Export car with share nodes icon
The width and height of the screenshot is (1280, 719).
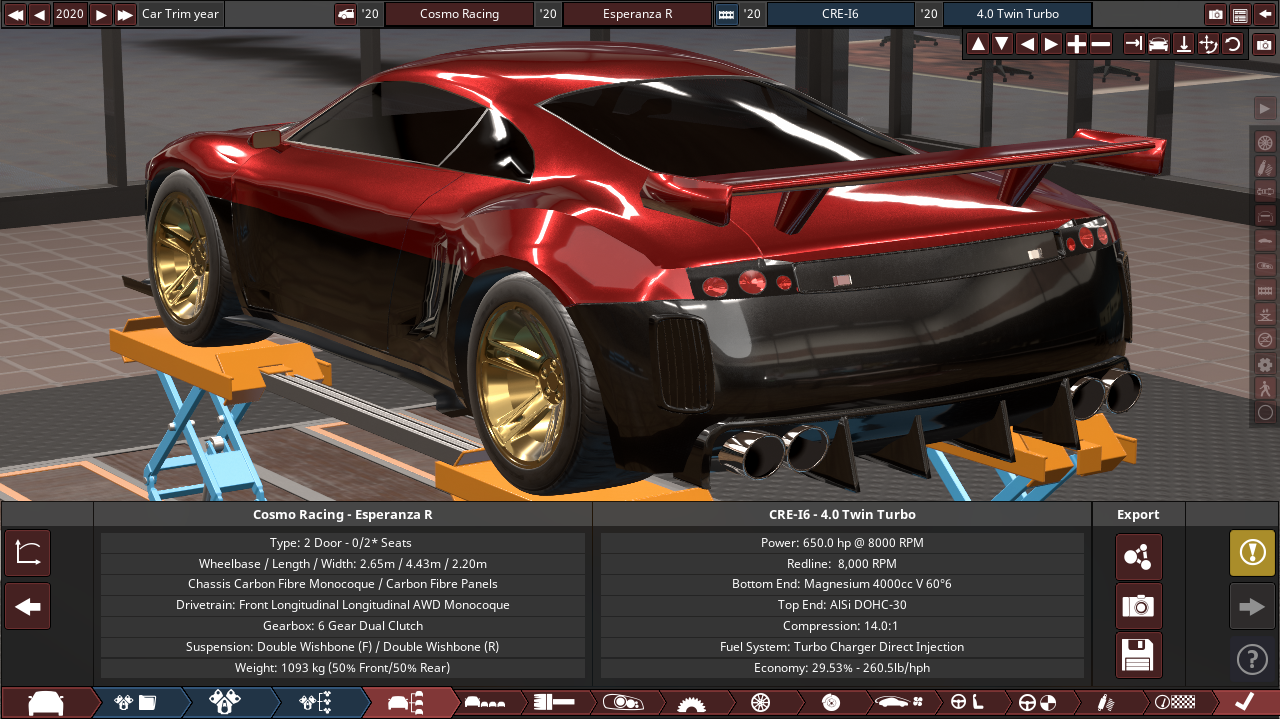pyautogui.click(x=1139, y=557)
